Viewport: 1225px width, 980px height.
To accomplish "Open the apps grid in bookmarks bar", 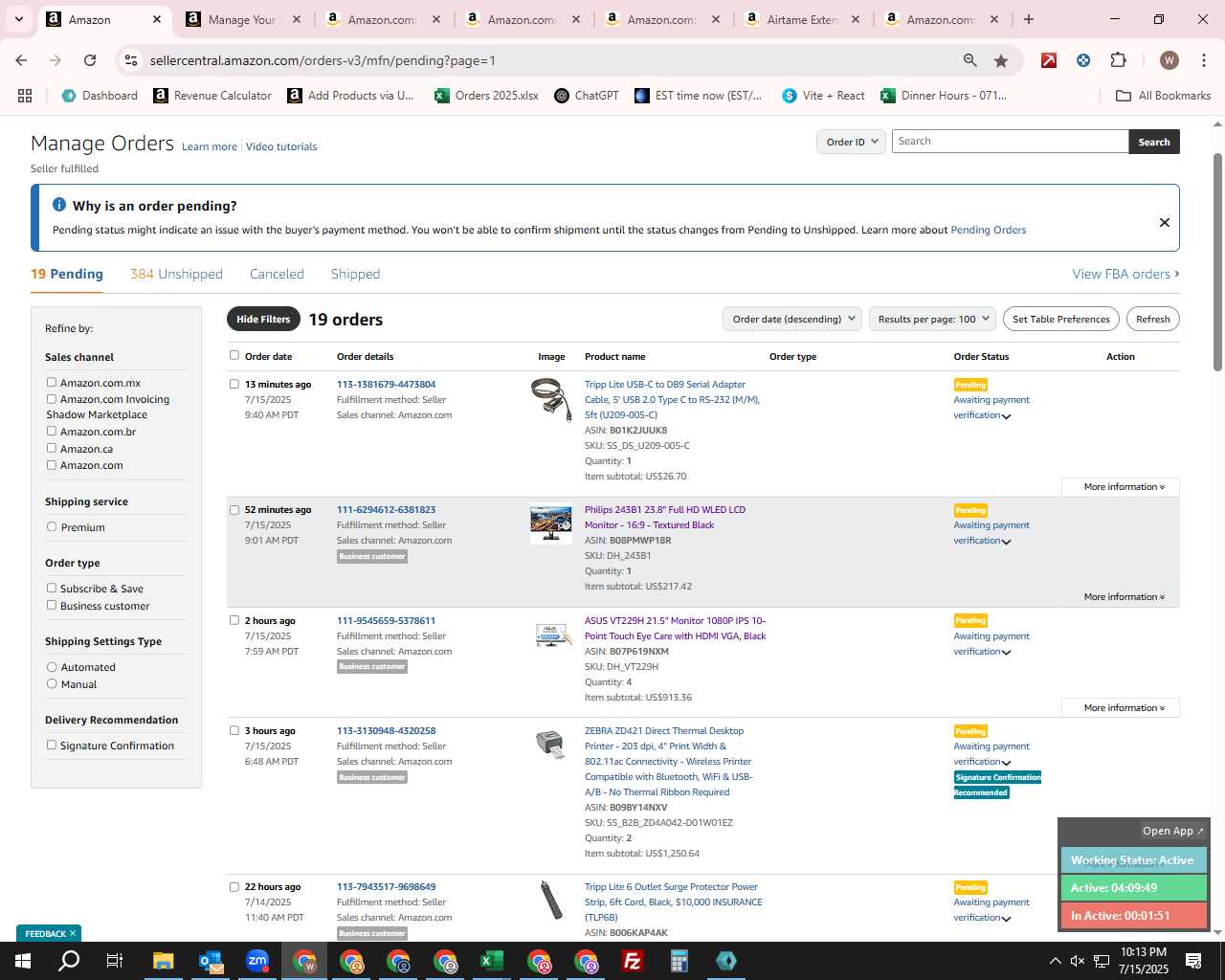I will point(25,96).
